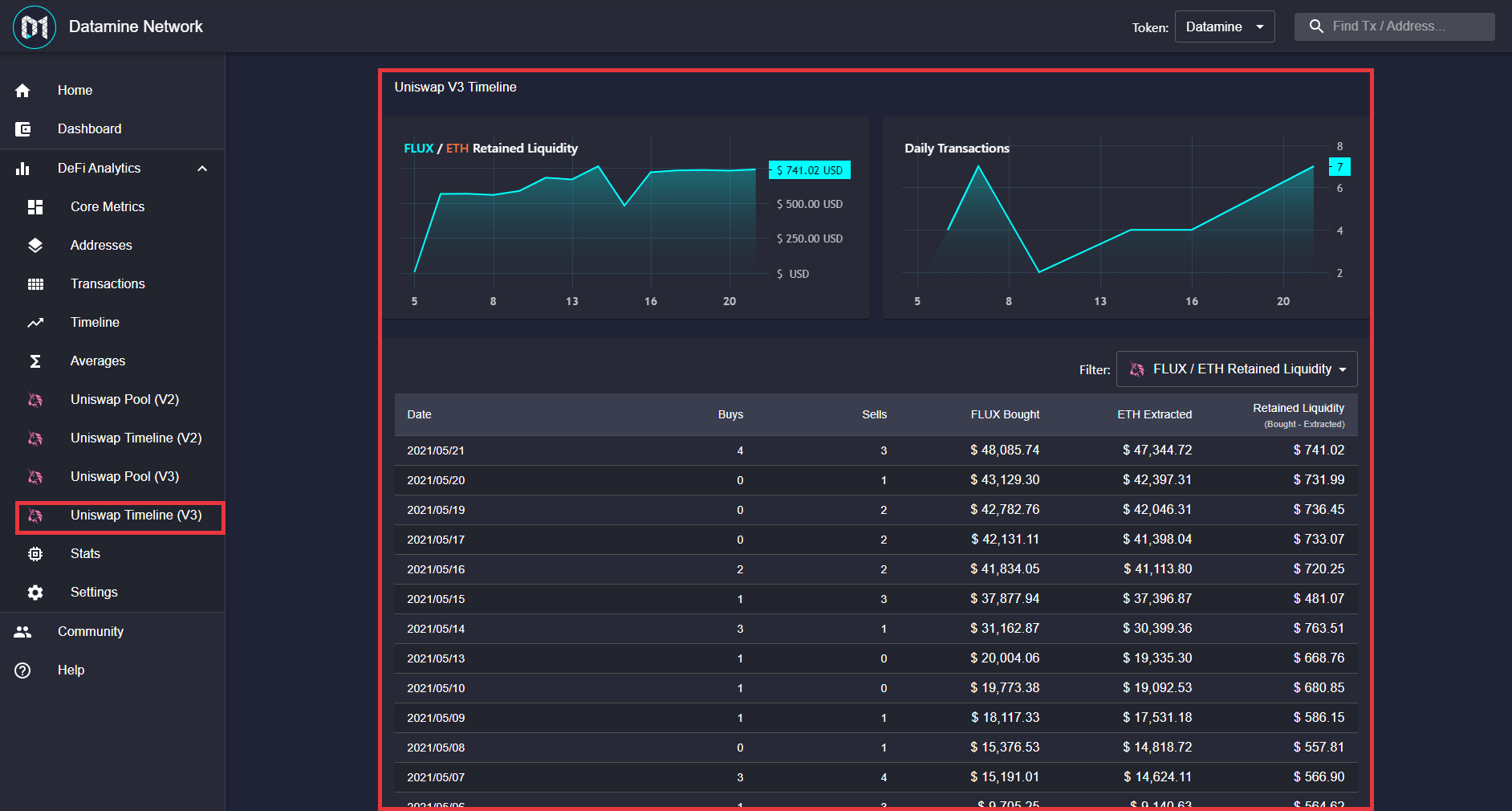Click the $ 15,191.01 FLUX Bought cell
Screen dimensions: 1512x811
pos(1005,777)
